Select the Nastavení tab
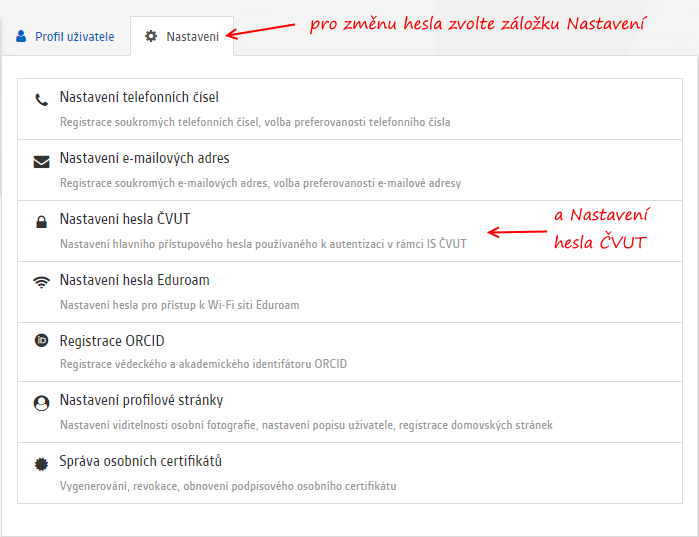This screenshot has height=537, width=699. point(182,36)
